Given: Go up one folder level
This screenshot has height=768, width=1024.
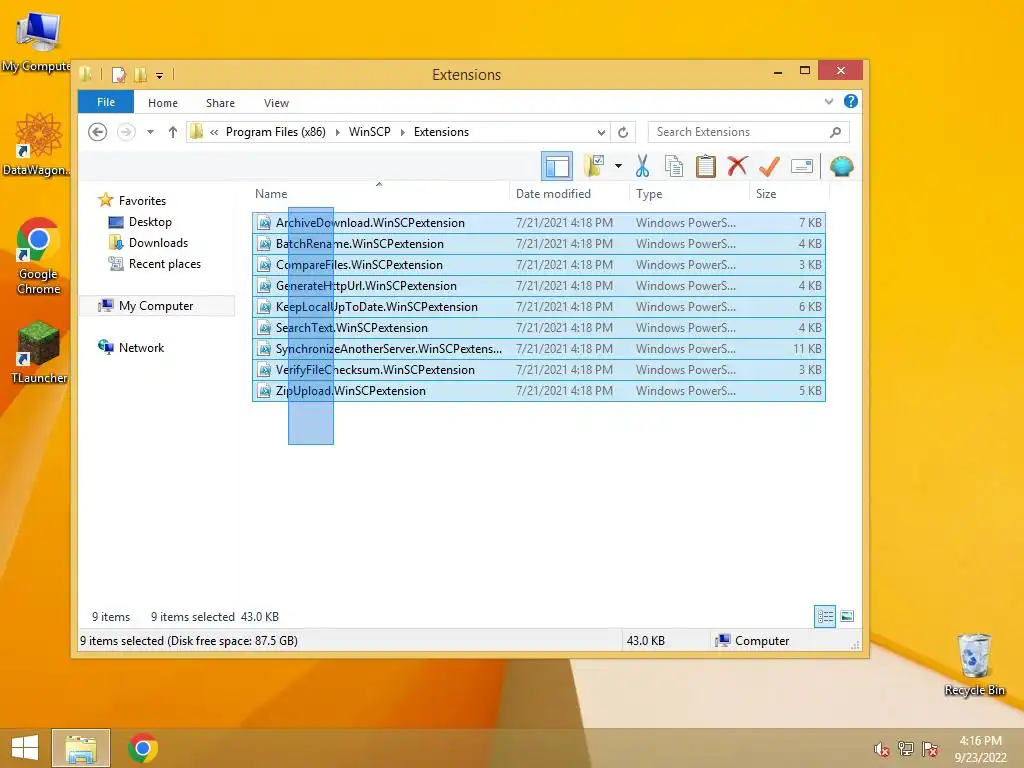Looking at the screenshot, I should [172, 132].
